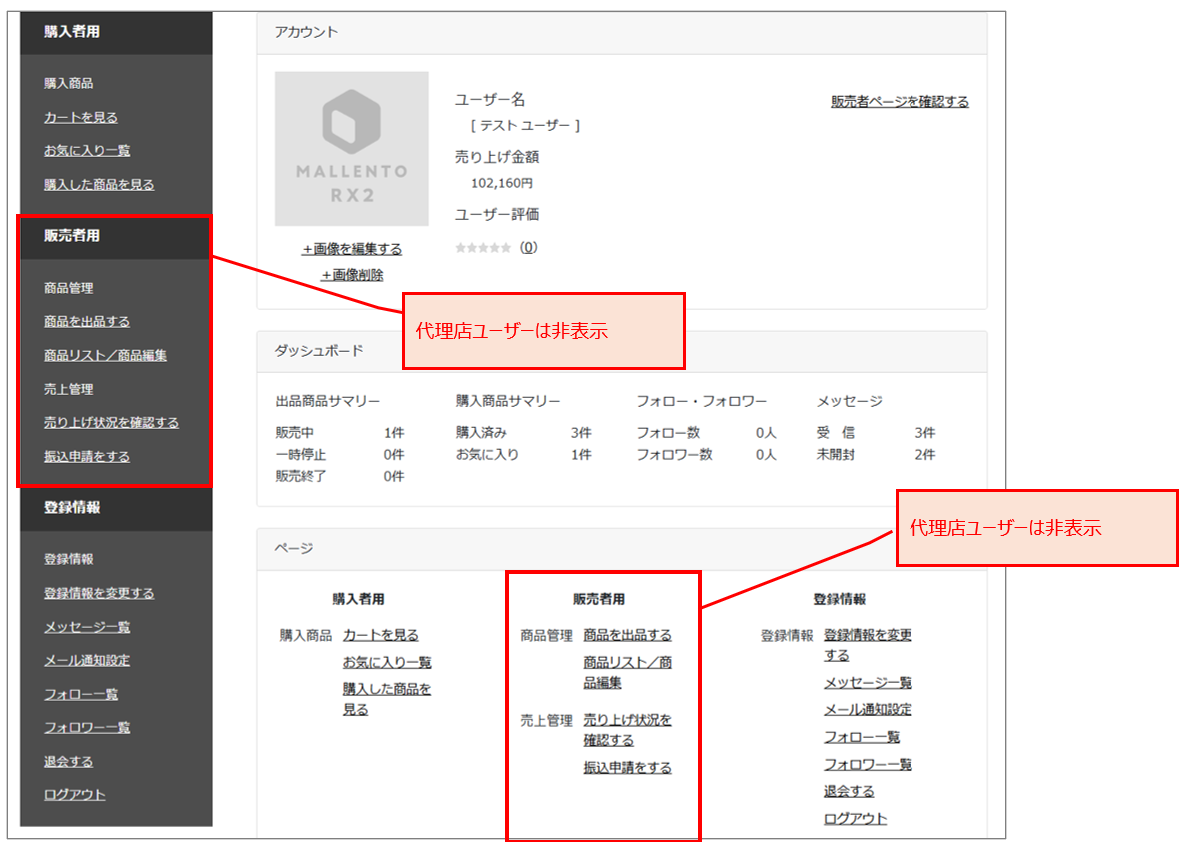Screen dimensions: 1189x842
Task: Open カートを見る in the ページ section
Action: pyautogui.click(x=380, y=636)
